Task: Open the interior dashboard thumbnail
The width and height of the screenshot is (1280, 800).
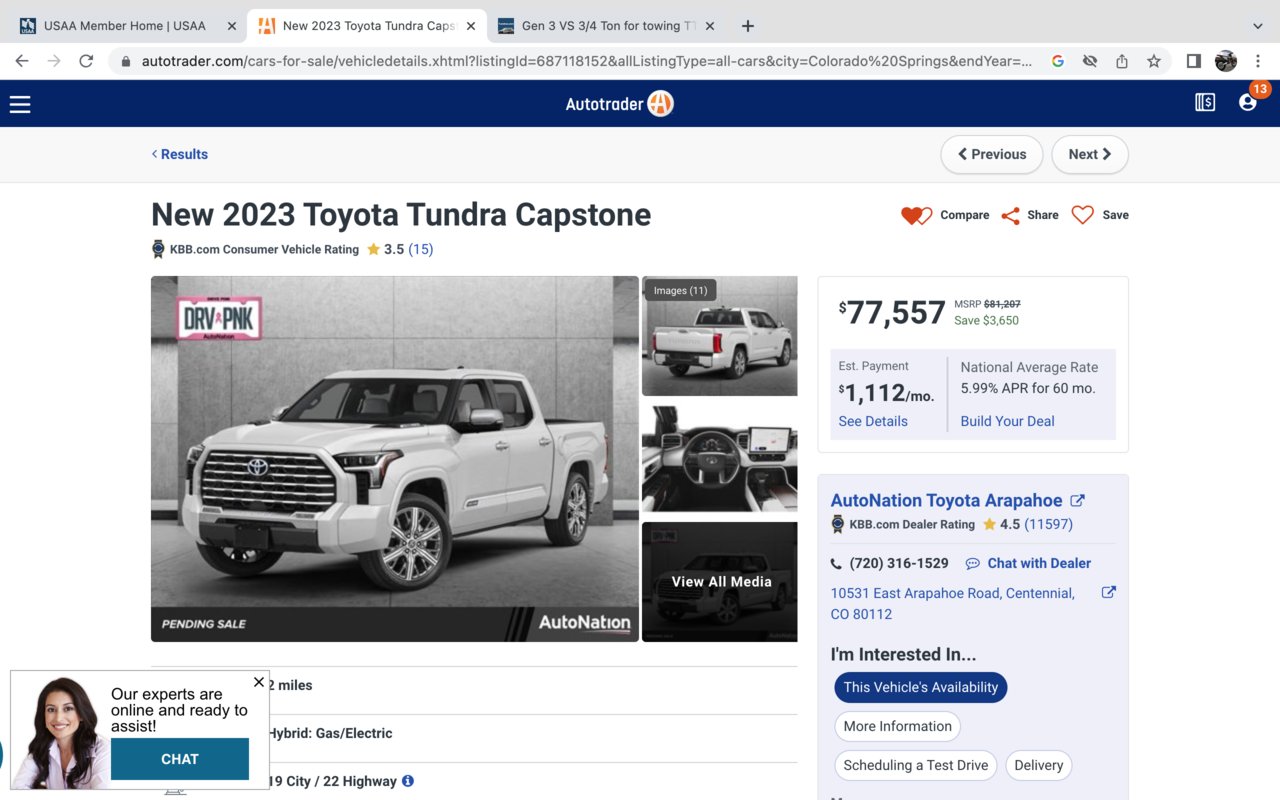Action: pyautogui.click(x=720, y=459)
